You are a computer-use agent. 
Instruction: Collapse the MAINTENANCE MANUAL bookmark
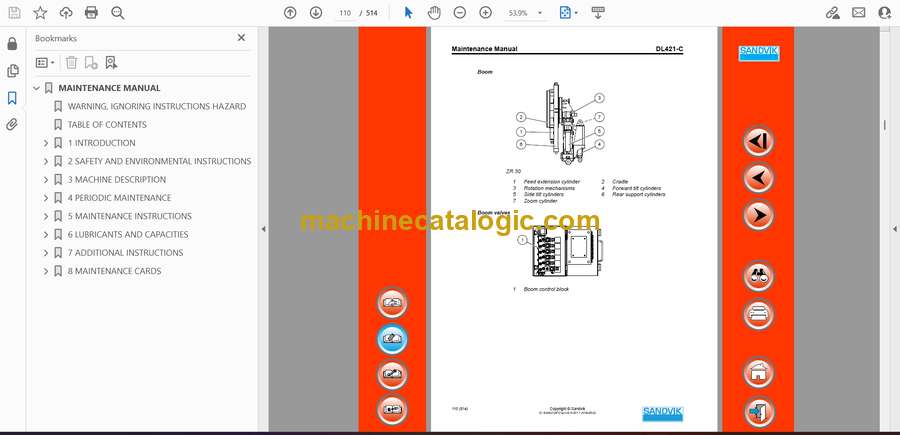tap(37, 88)
